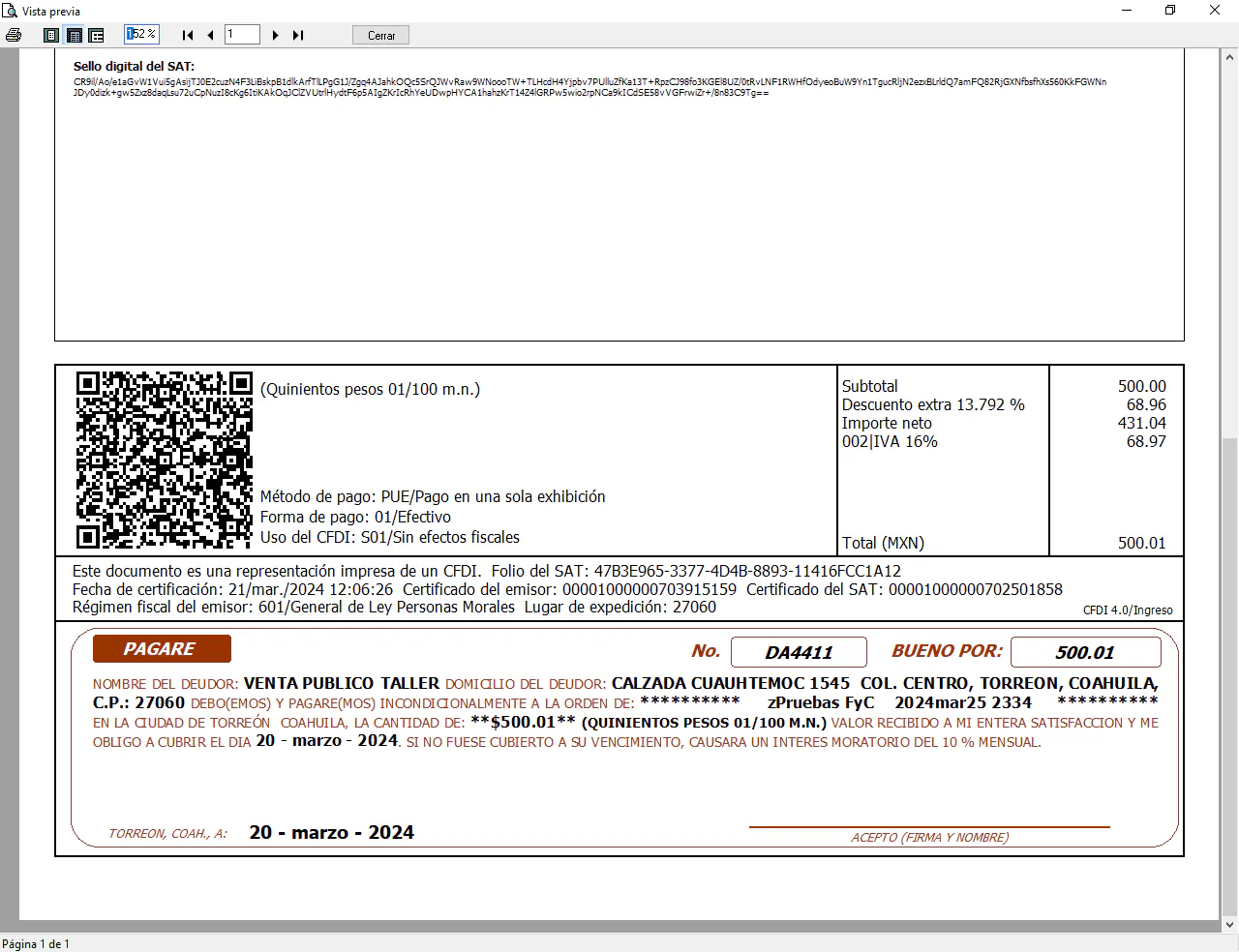Jump to the first page
This screenshot has height=952, width=1239.
tap(188, 35)
